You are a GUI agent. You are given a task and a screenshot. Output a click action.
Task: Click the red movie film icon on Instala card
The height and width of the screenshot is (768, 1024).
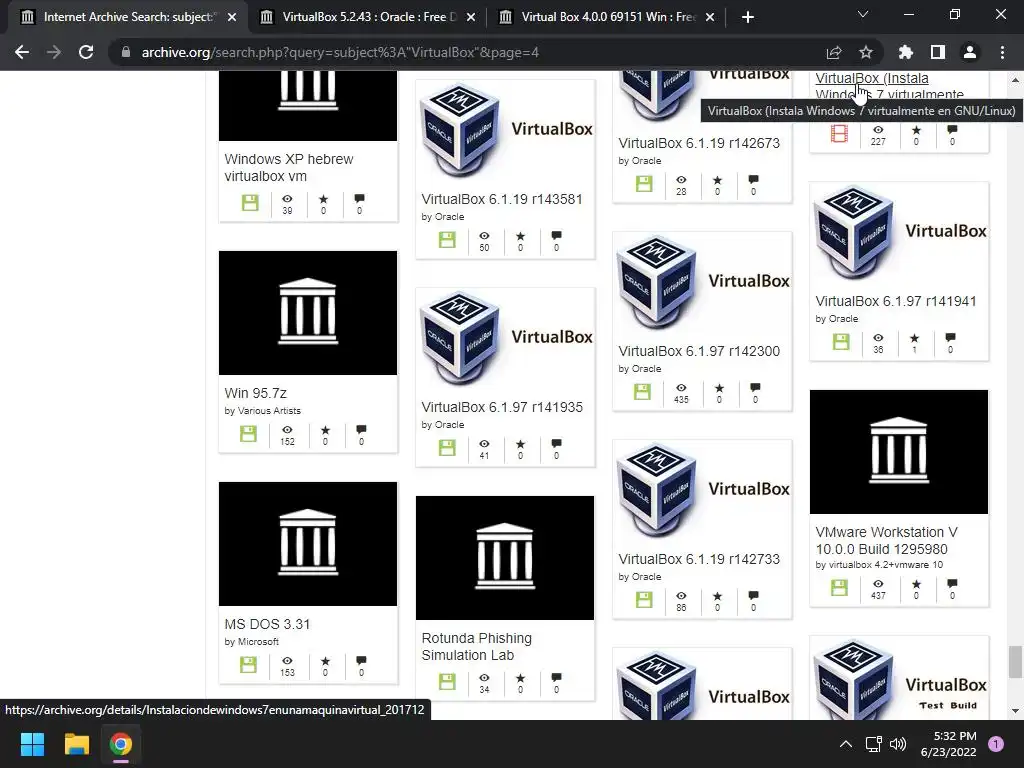pyautogui.click(x=839, y=134)
